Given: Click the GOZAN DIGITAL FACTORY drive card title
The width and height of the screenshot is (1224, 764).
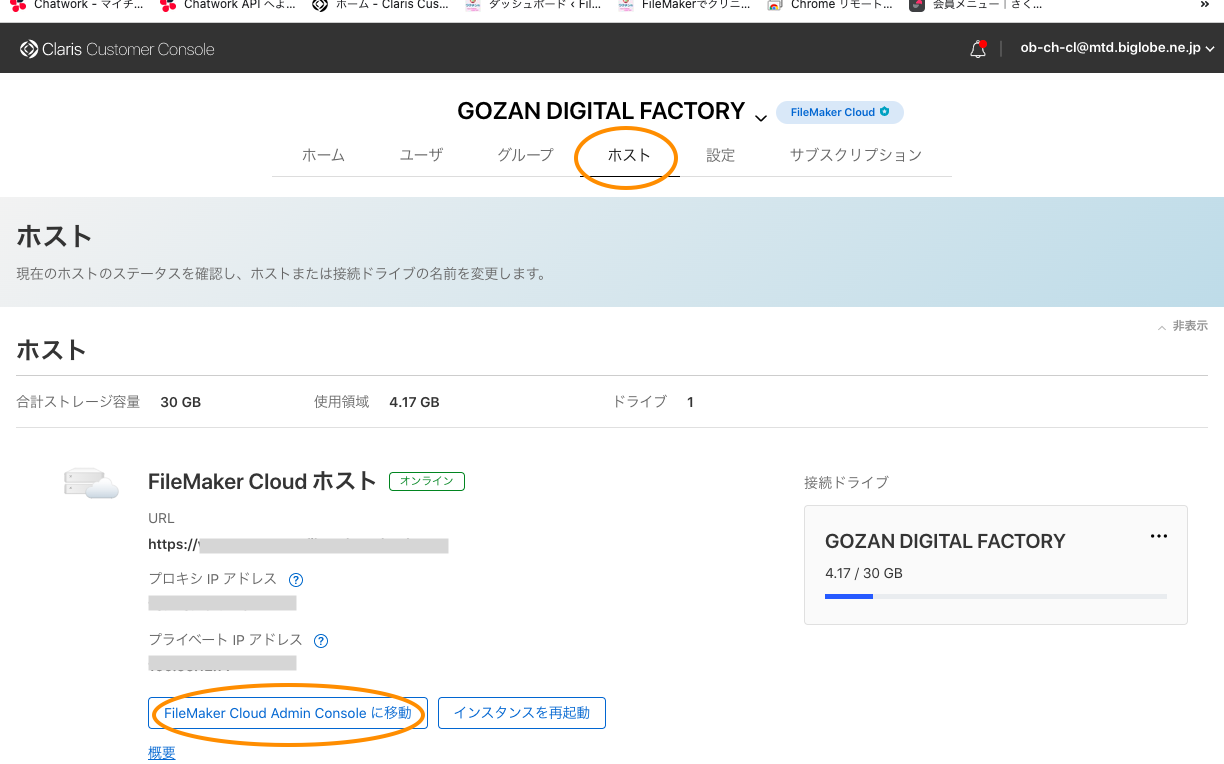Looking at the screenshot, I should coord(945,541).
